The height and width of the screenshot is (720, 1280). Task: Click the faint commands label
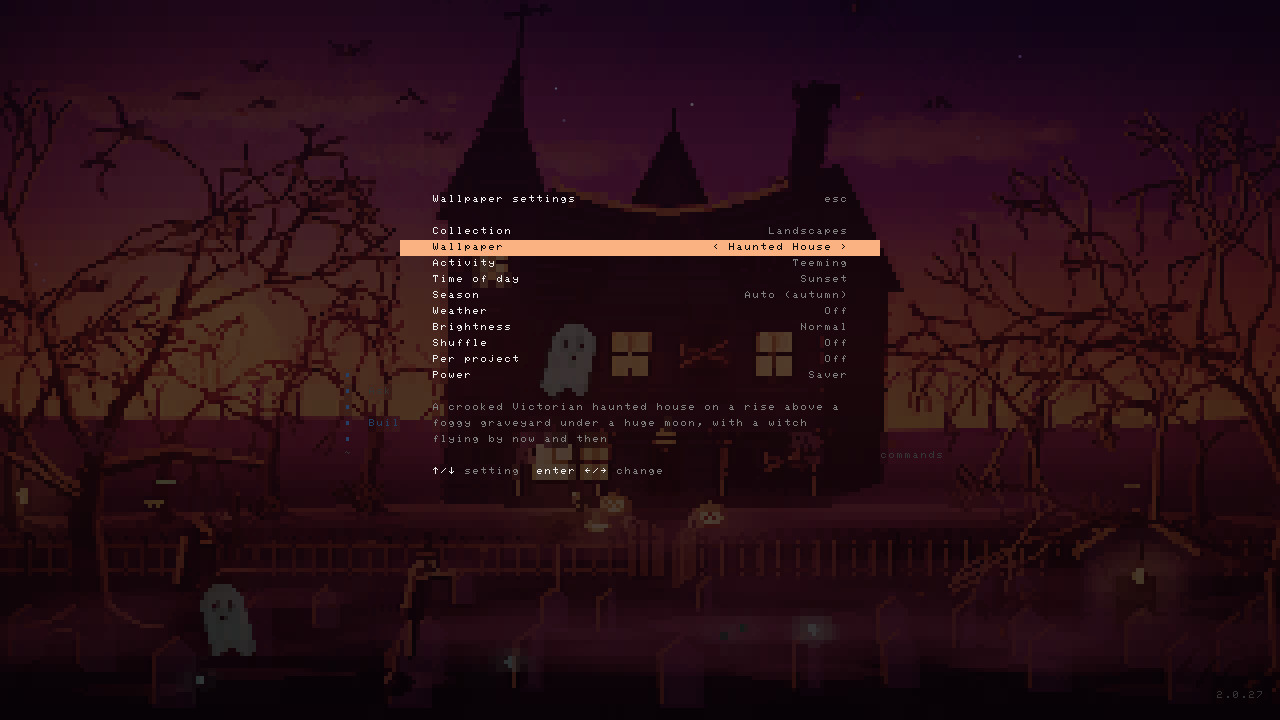(912, 455)
